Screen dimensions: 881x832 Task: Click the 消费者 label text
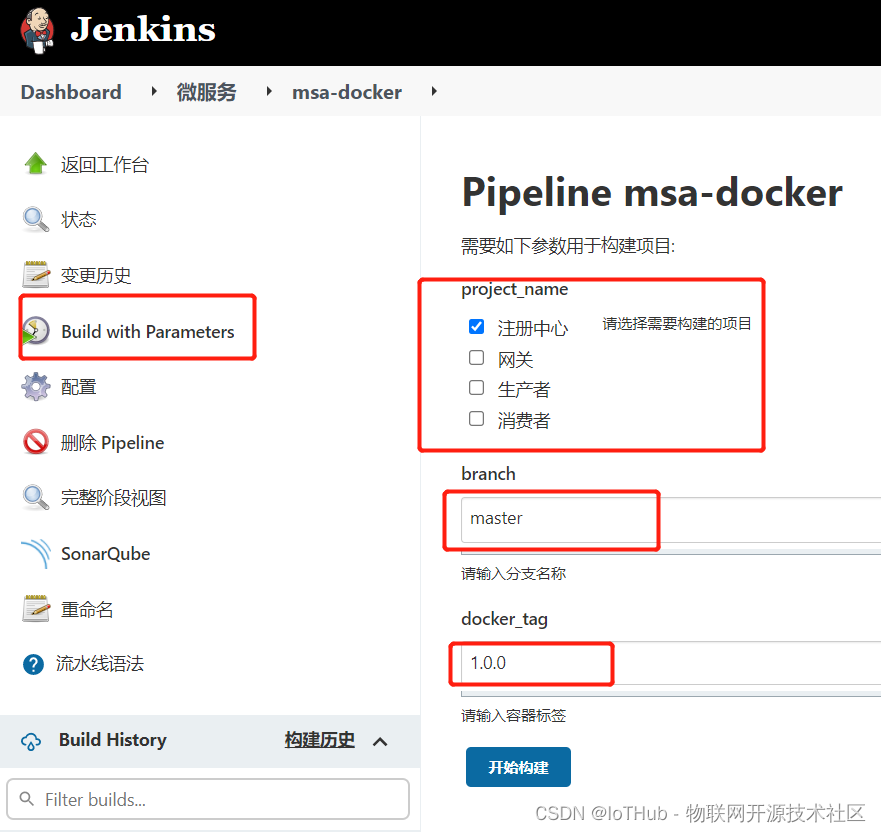coord(524,420)
